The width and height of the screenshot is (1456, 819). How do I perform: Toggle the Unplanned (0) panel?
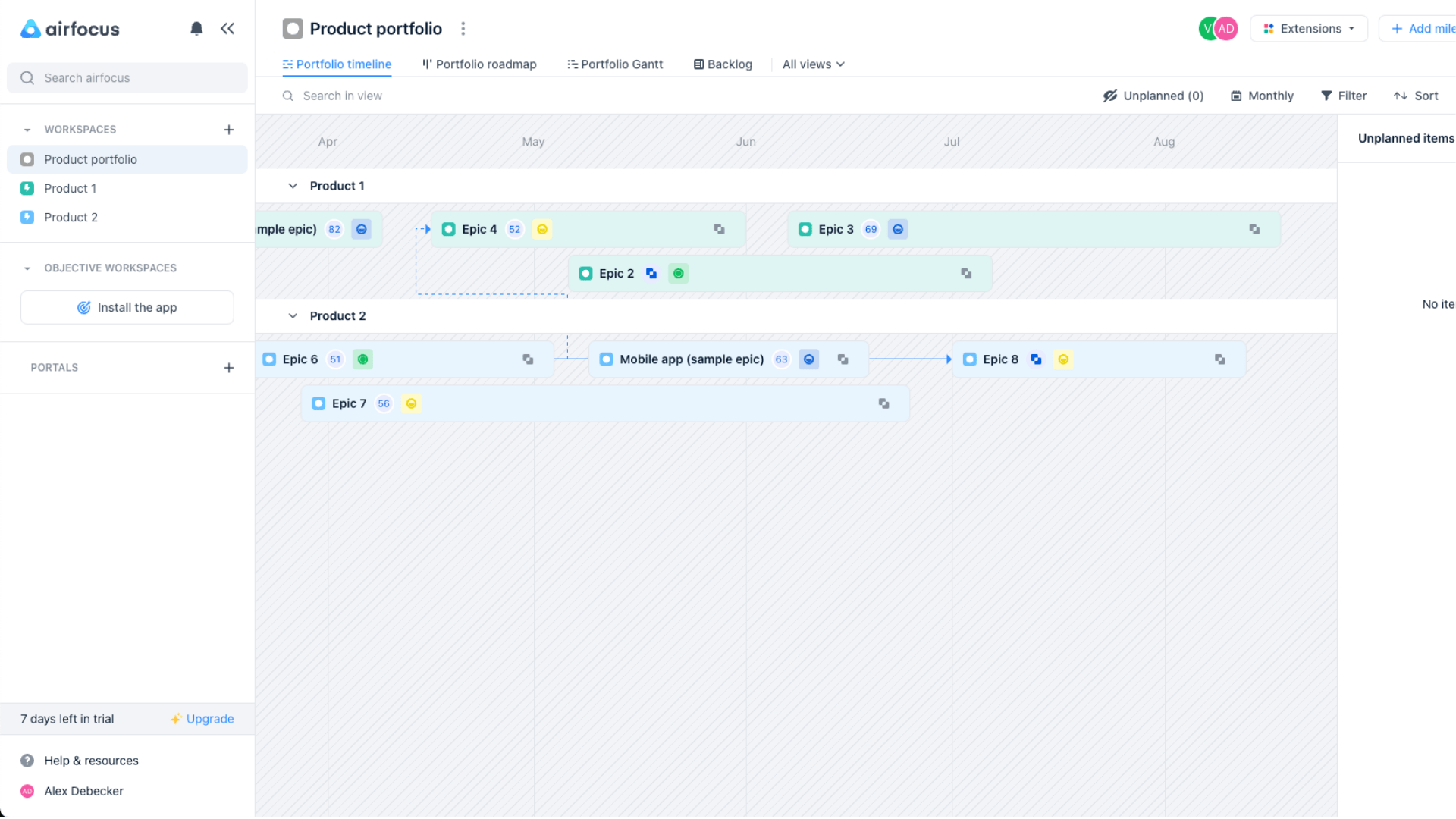[1153, 96]
